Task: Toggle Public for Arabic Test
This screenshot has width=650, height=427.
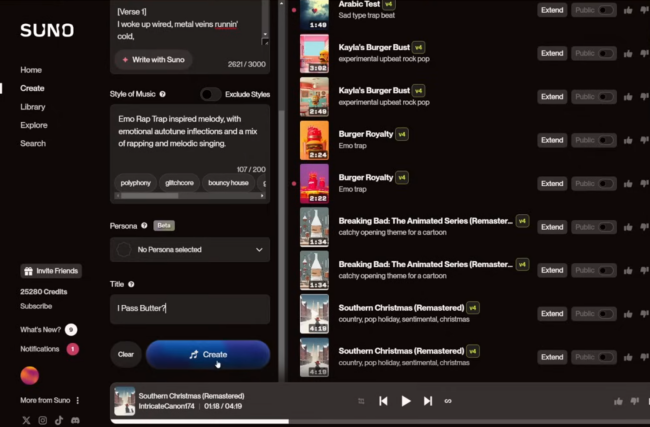Action: [x=594, y=10]
